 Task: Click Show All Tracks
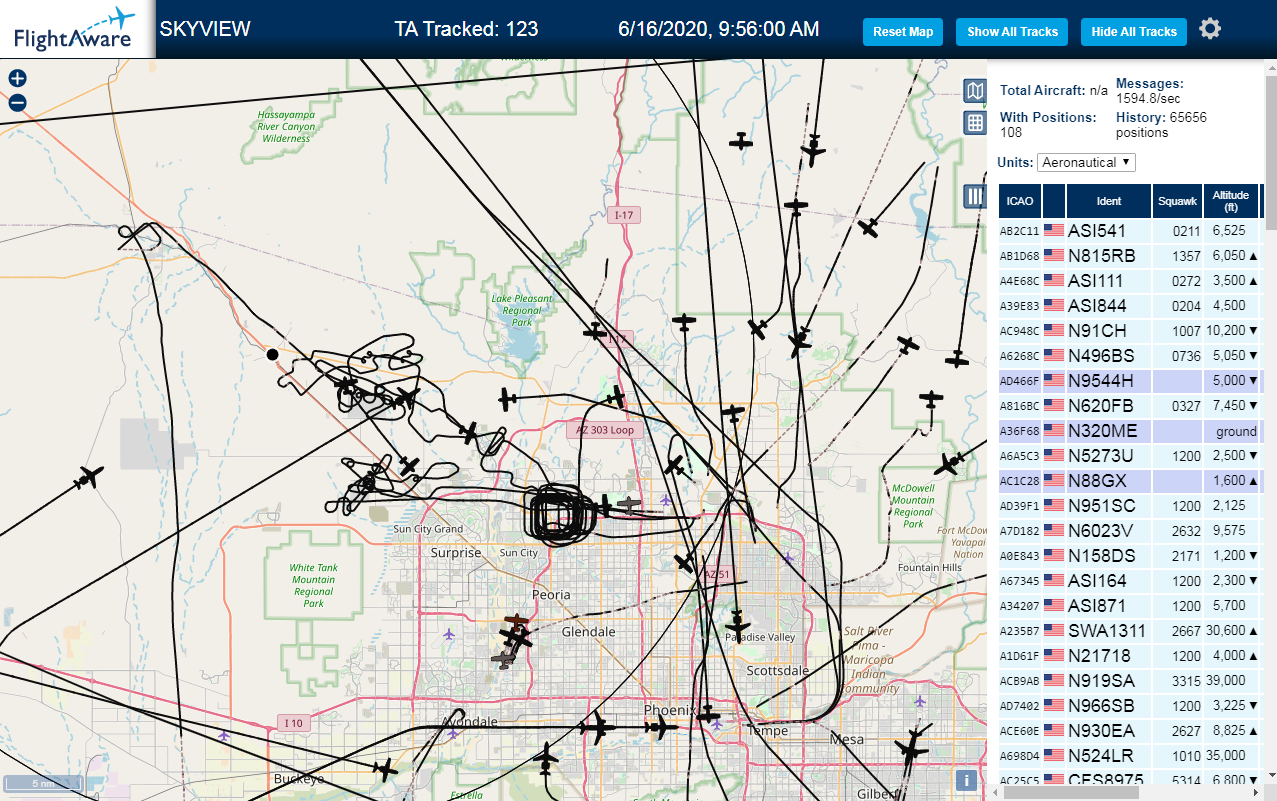pyautogui.click(x=1012, y=32)
